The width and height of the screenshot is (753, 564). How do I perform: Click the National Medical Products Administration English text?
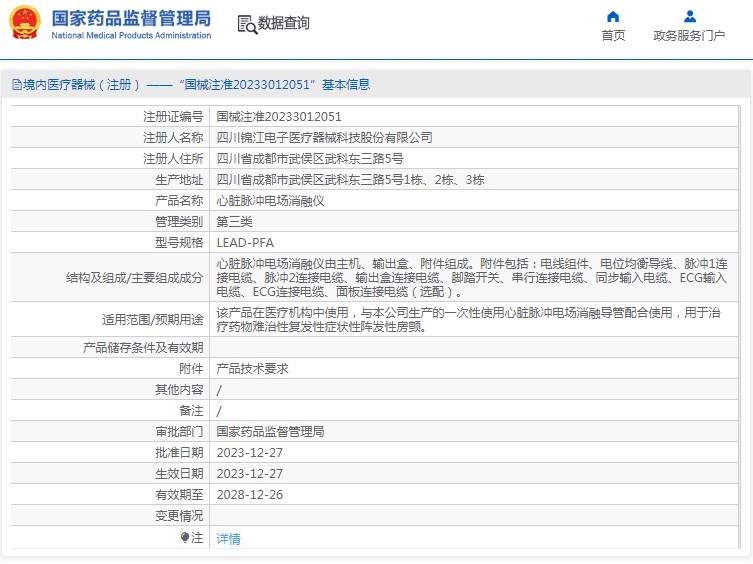click(130, 36)
